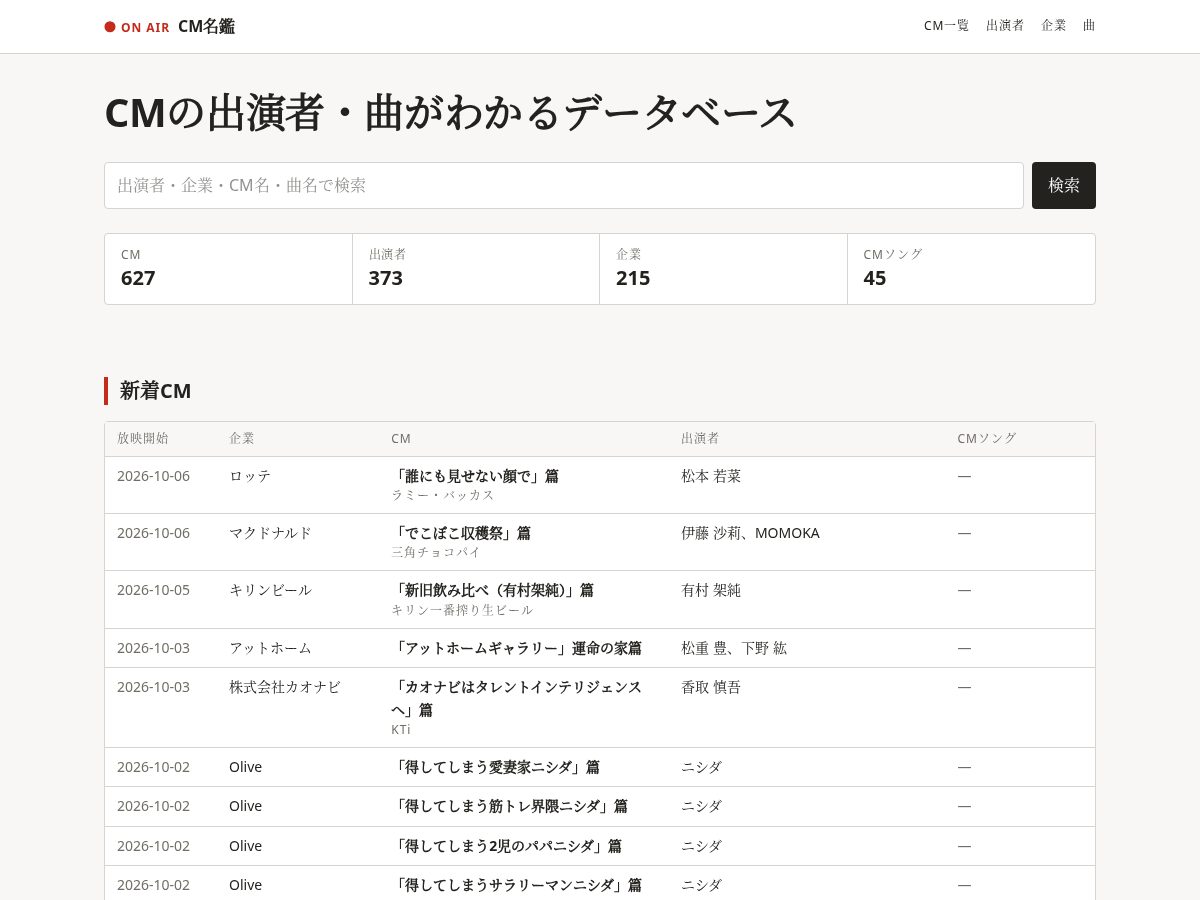Open 「カオナビはタレントインテリジェンスへ」篇 entry
Viewport: 1200px width, 900px height.
516,698
